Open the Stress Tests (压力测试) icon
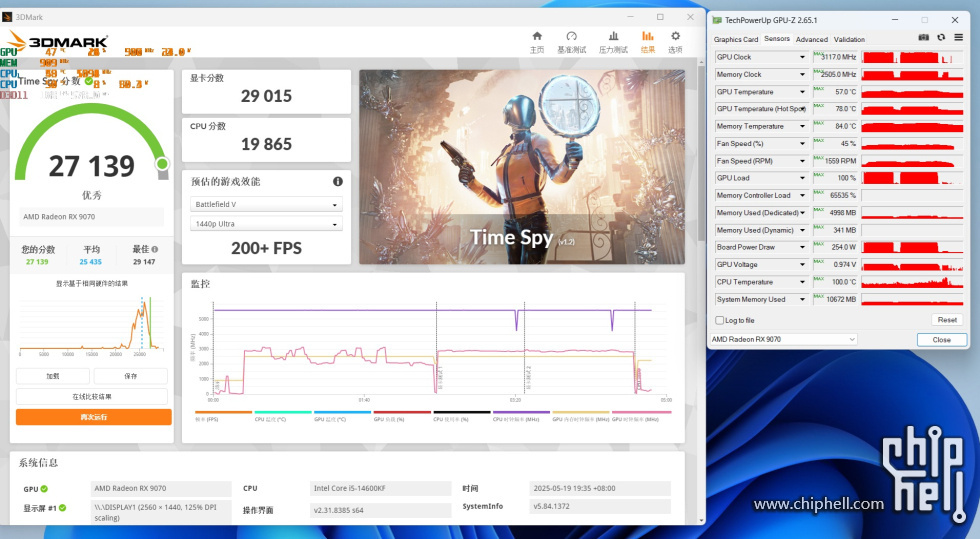Viewport: 980px width, 539px height. pyautogui.click(x=613, y=36)
